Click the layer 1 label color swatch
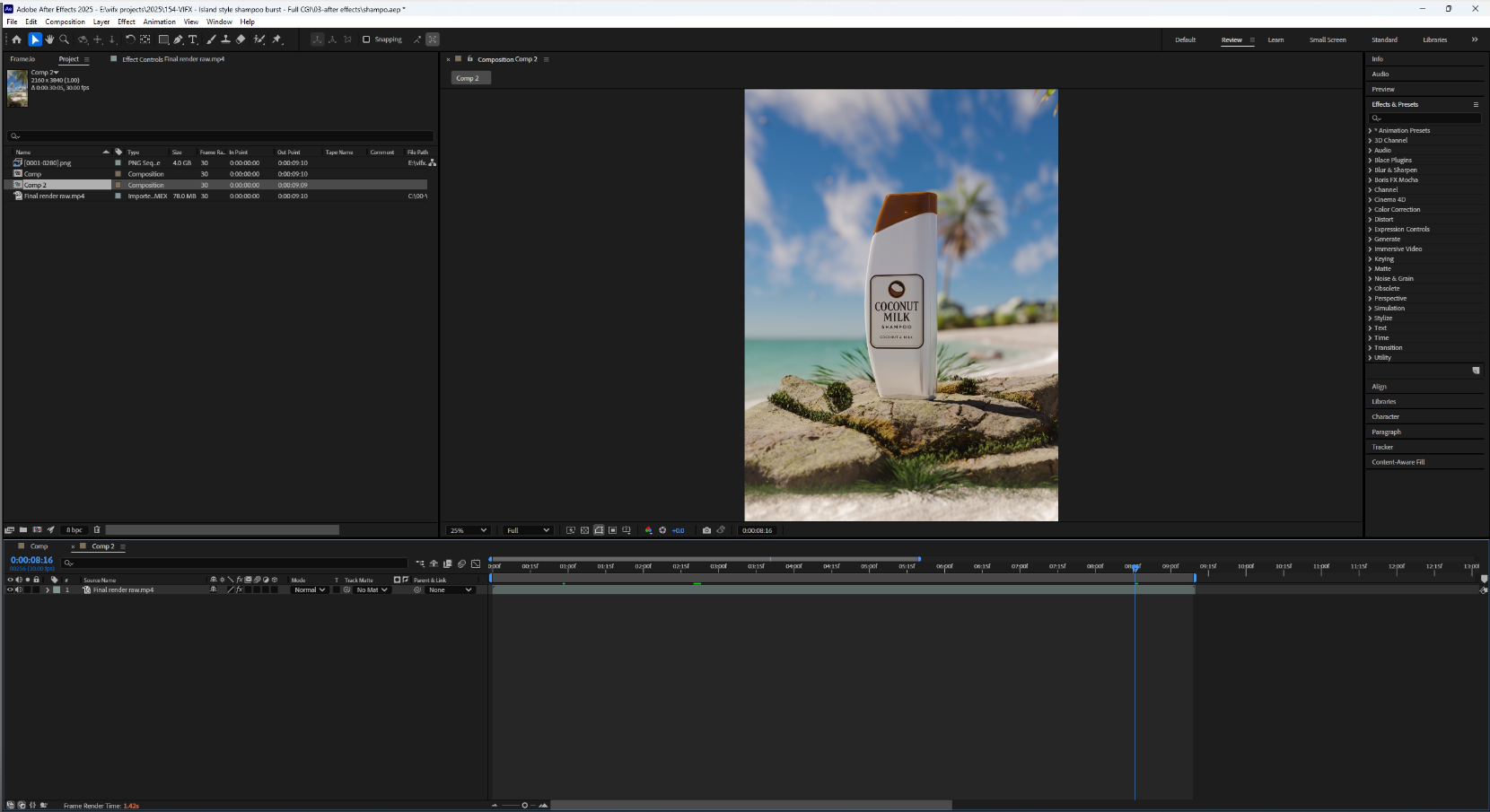Screen dimensions: 1490x812 point(57,589)
